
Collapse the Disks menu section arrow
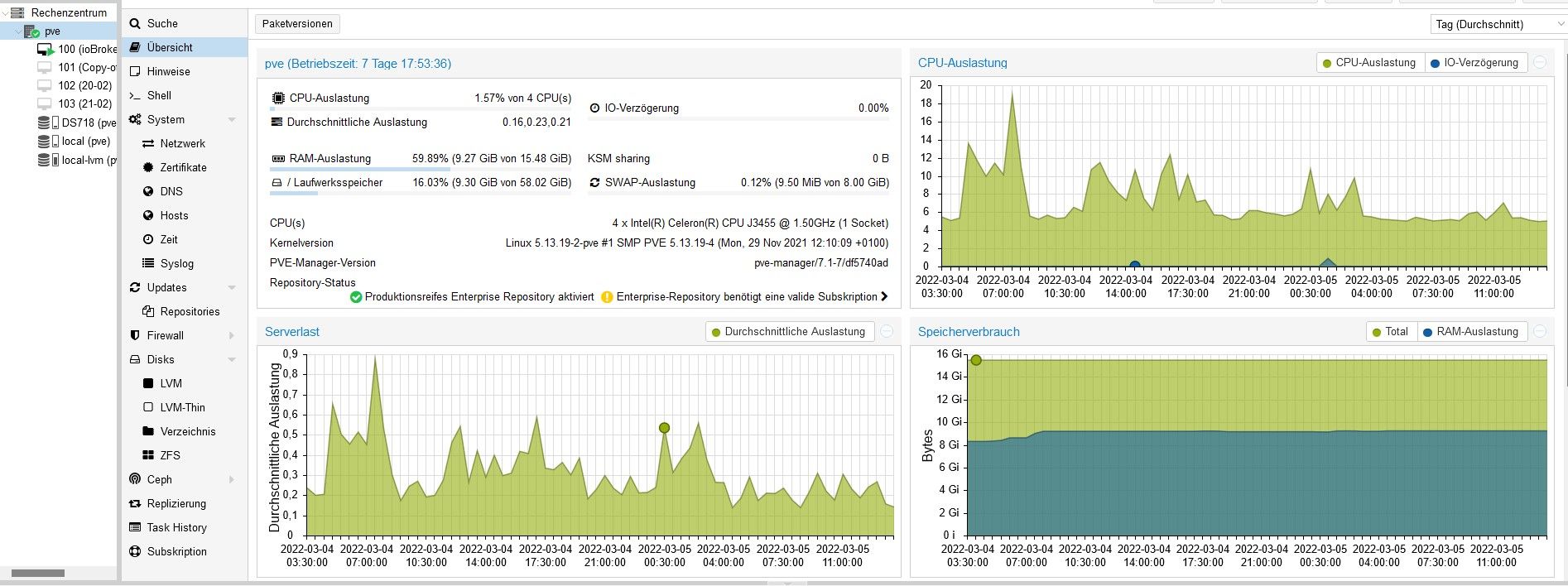232,360
